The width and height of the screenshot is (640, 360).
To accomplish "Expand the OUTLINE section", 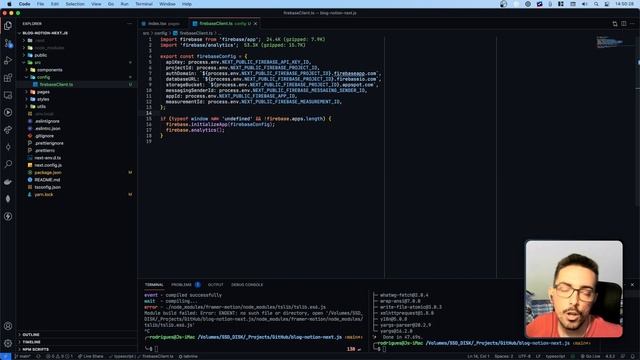I will (x=76, y=335).
